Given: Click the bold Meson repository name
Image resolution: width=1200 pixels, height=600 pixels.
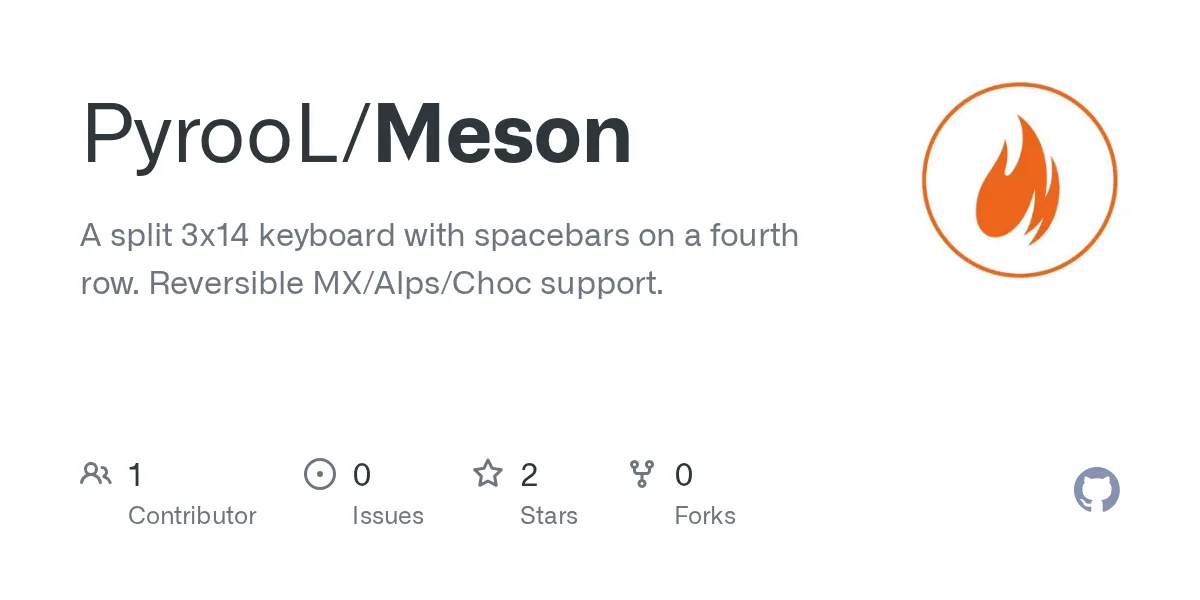Looking at the screenshot, I should 503,135.
